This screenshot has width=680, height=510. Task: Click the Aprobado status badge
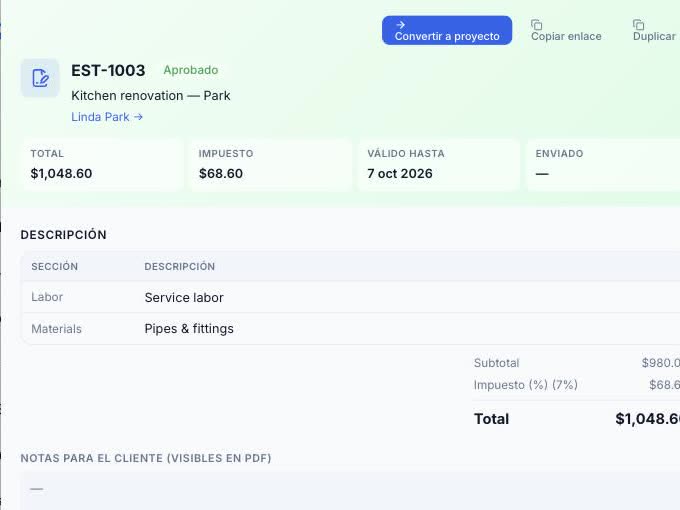191,70
